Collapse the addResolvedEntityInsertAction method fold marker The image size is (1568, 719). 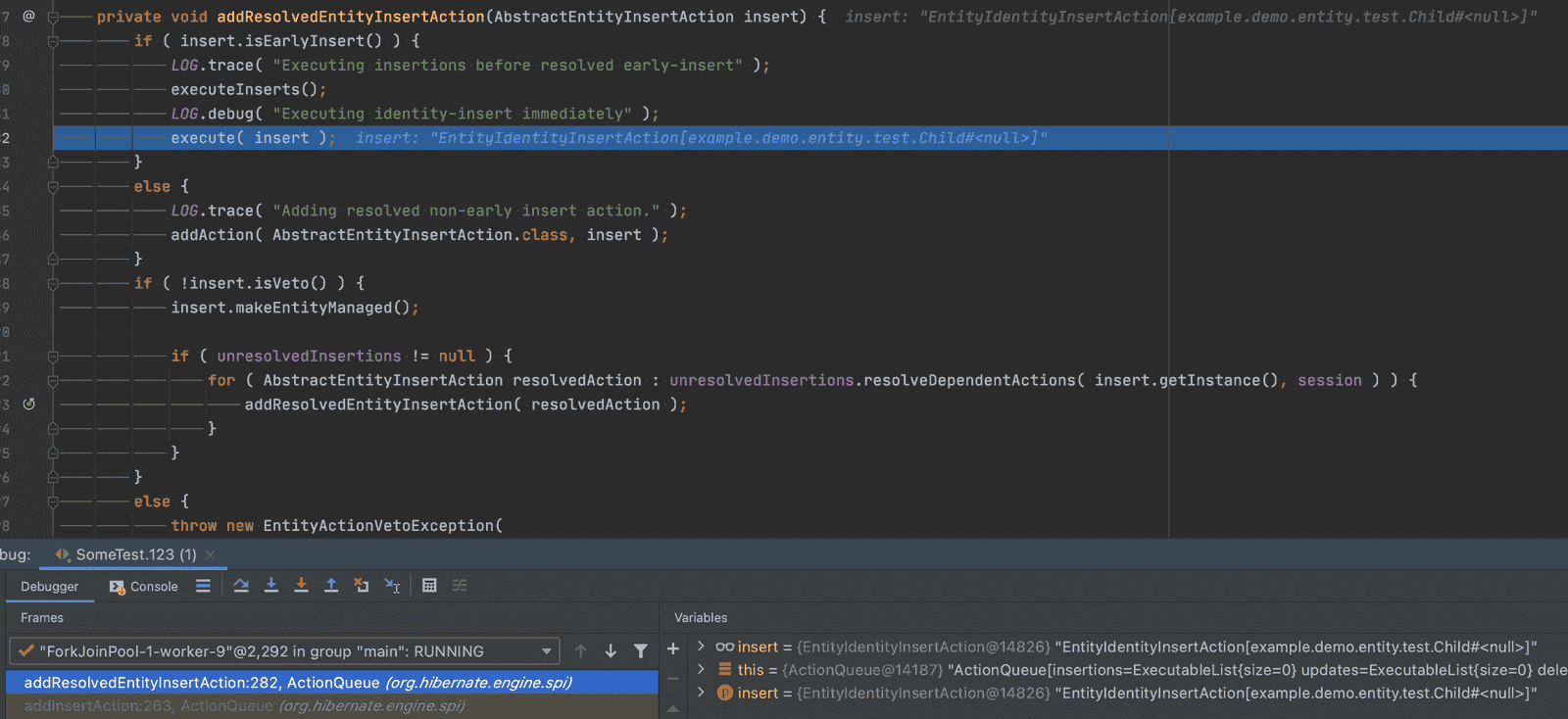coord(53,17)
